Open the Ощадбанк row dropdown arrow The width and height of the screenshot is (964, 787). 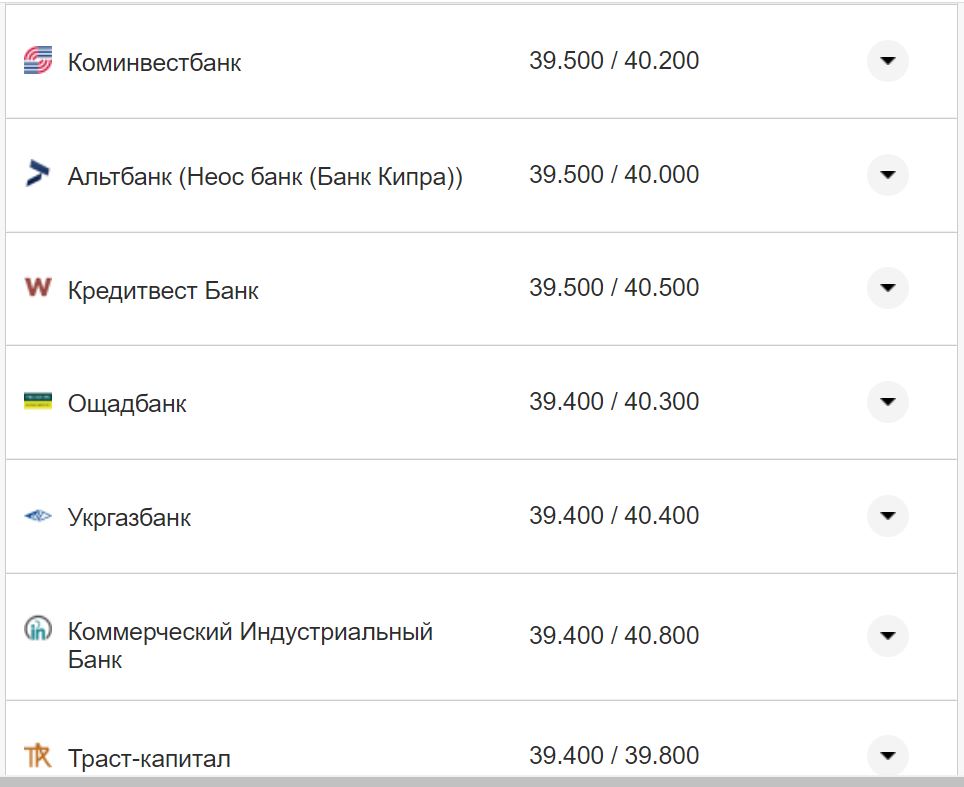coord(887,402)
